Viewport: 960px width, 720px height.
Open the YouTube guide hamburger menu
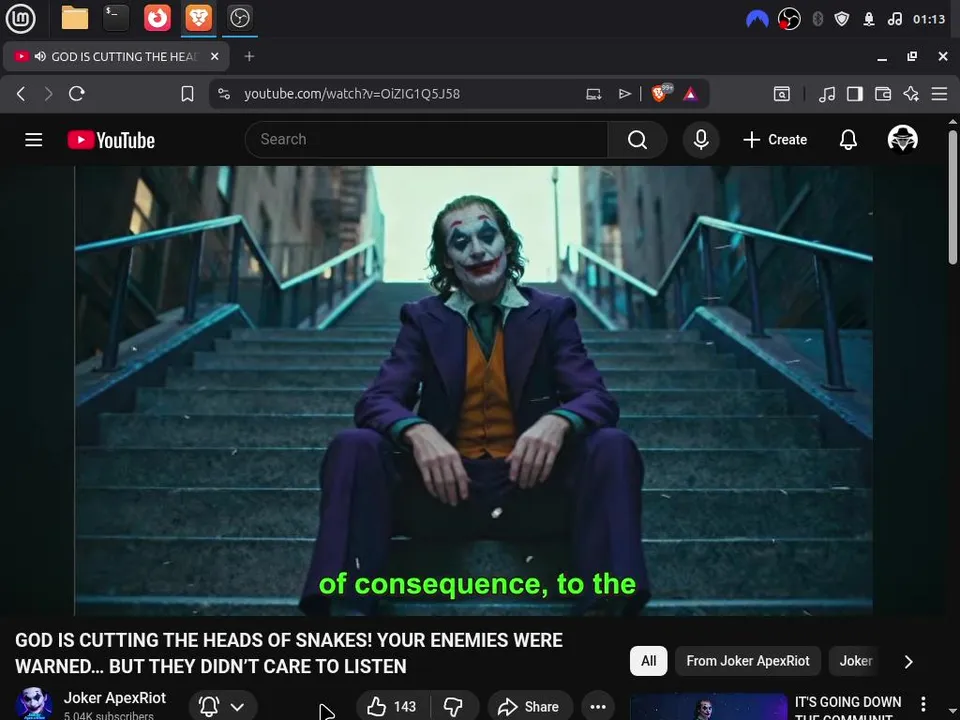(x=34, y=140)
